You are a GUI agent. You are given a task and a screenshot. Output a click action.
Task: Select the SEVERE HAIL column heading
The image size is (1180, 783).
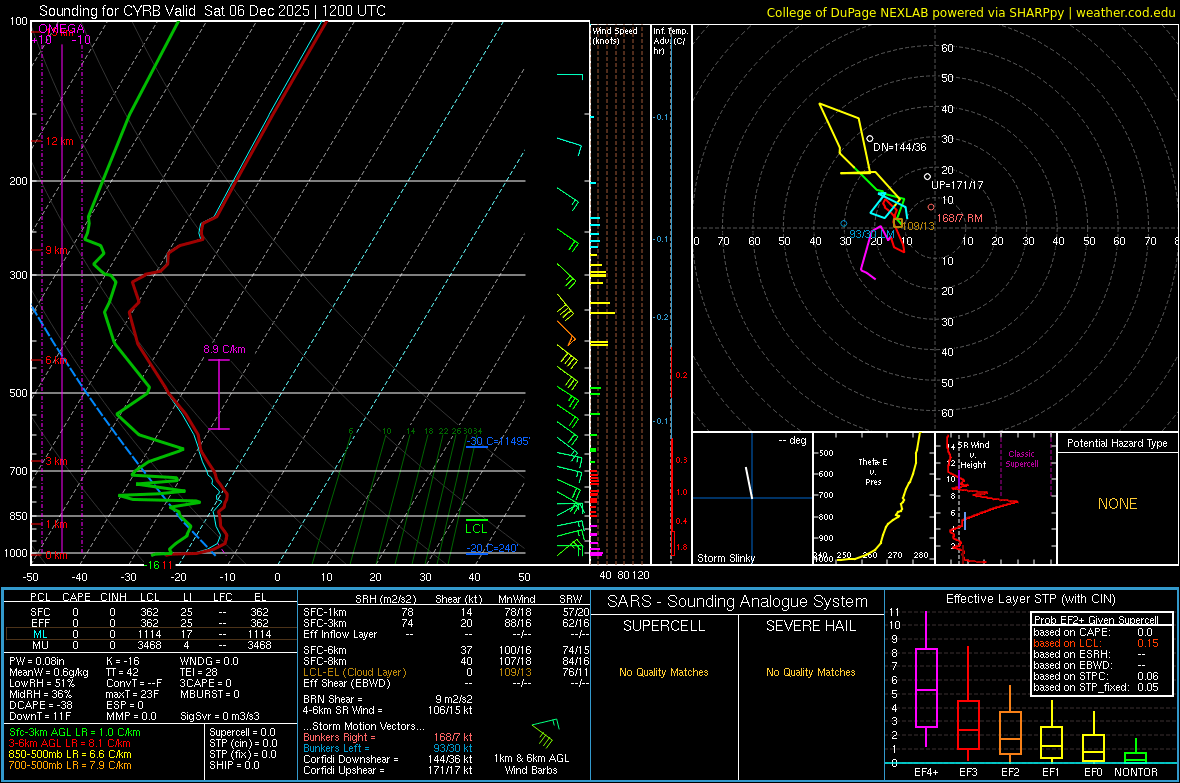pos(810,626)
